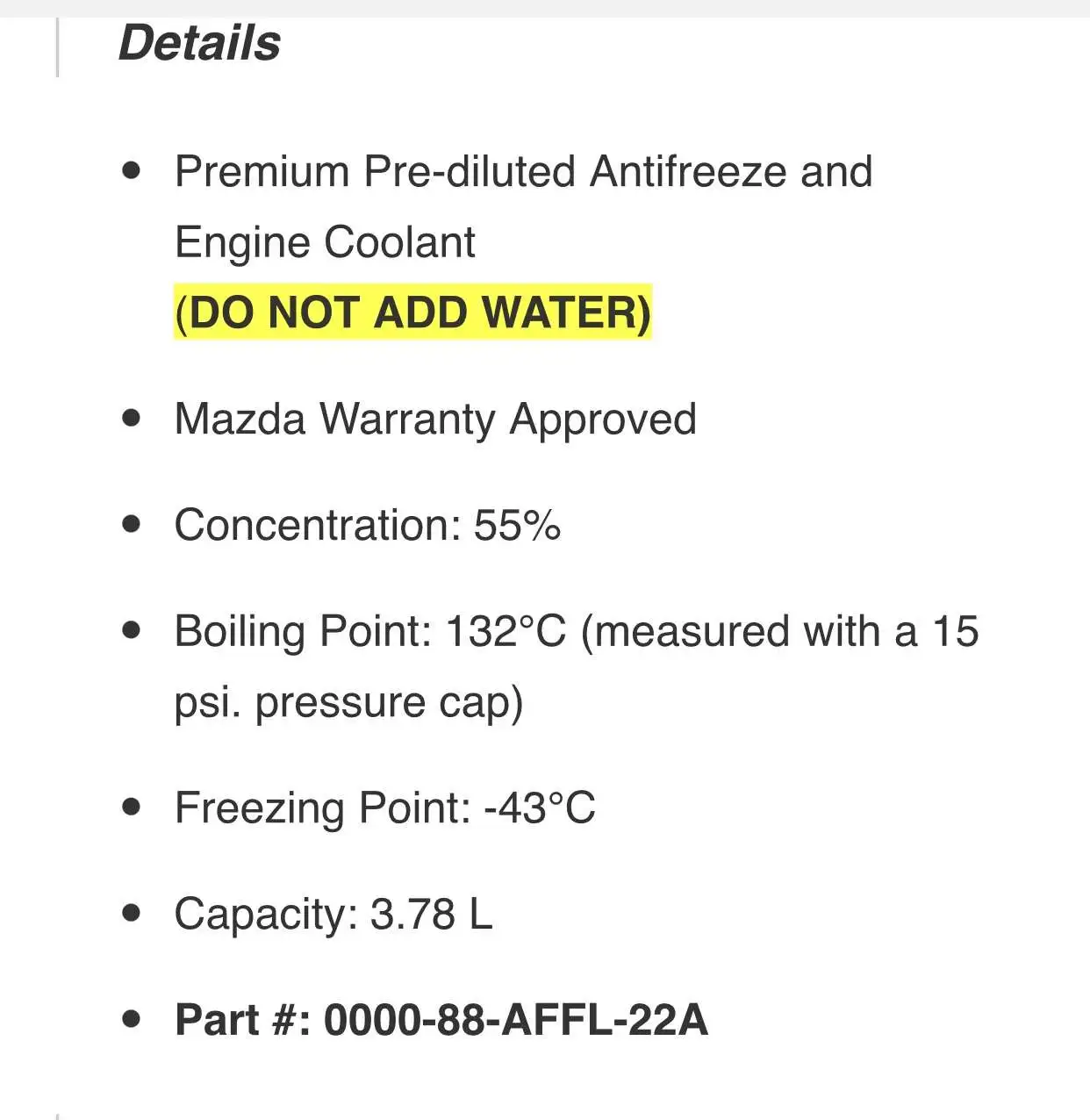Click the gray vertical bar beside Details
This screenshot has width=1090, height=1120.
58,47
